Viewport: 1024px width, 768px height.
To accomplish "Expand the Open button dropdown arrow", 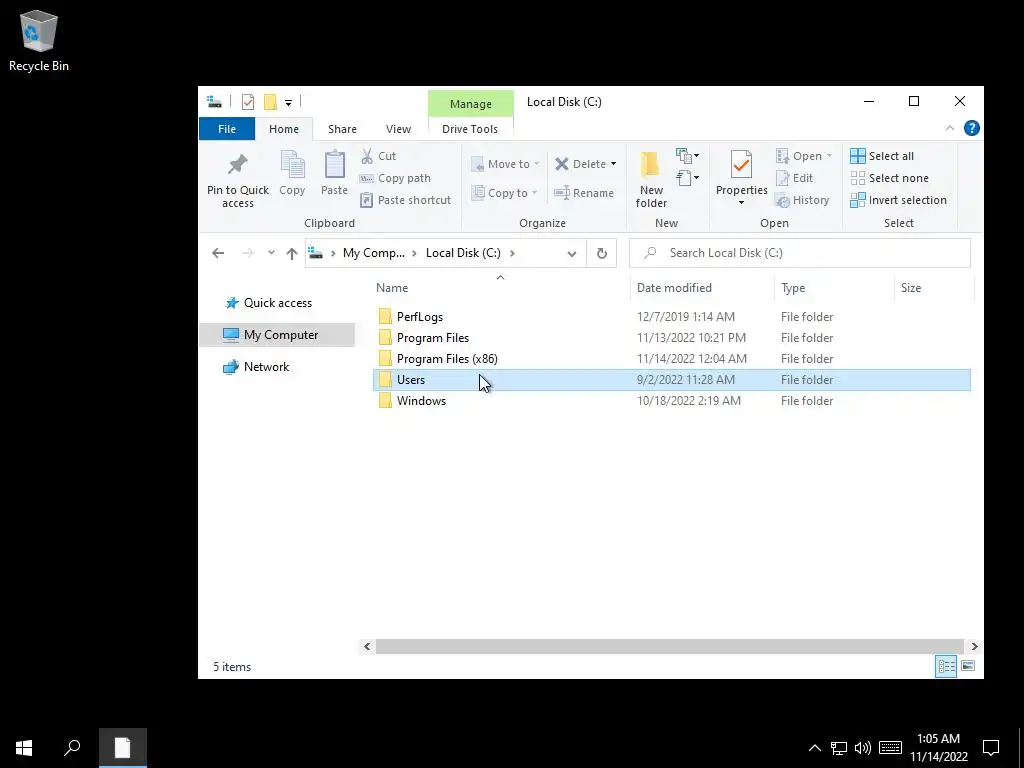I will pos(829,156).
